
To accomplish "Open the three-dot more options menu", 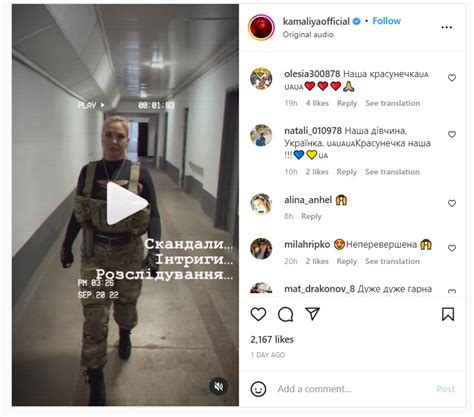I will pyautogui.click(x=446, y=27).
